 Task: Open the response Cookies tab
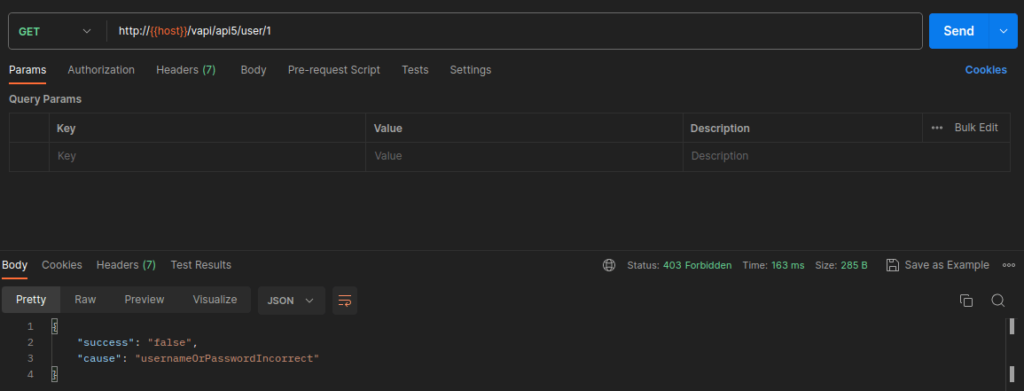[x=62, y=265]
